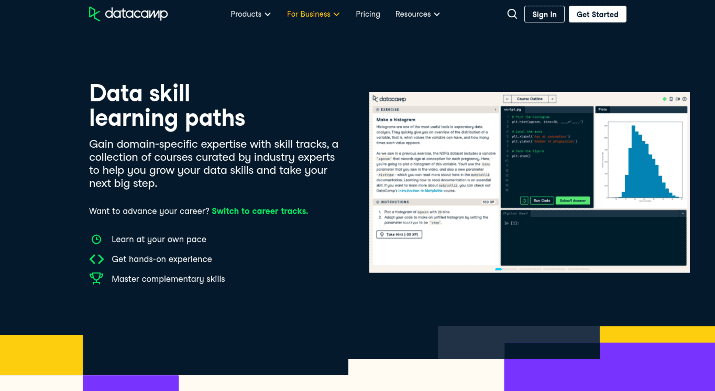Follow the Switch to career tracks link
The height and width of the screenshot is (391, 715).
tap(260, 211)
